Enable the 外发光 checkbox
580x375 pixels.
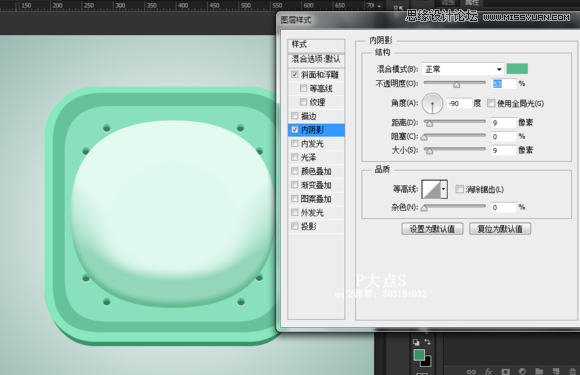tap(295, 212)
